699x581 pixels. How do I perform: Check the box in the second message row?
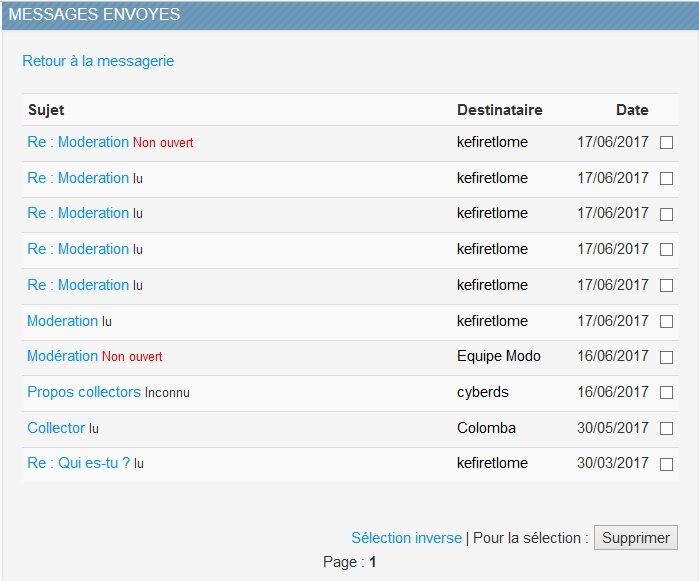pyautogui.click(x=667, y=179)
